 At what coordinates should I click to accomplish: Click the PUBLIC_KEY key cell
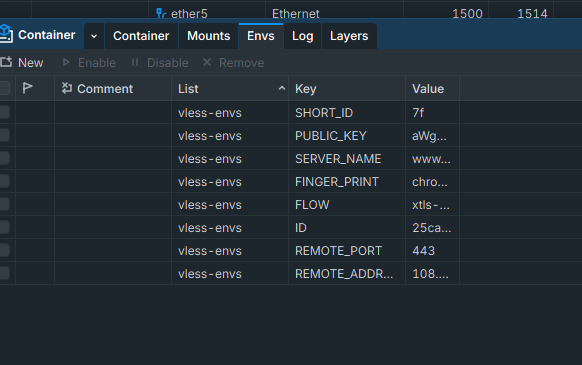tap(347, 136)
